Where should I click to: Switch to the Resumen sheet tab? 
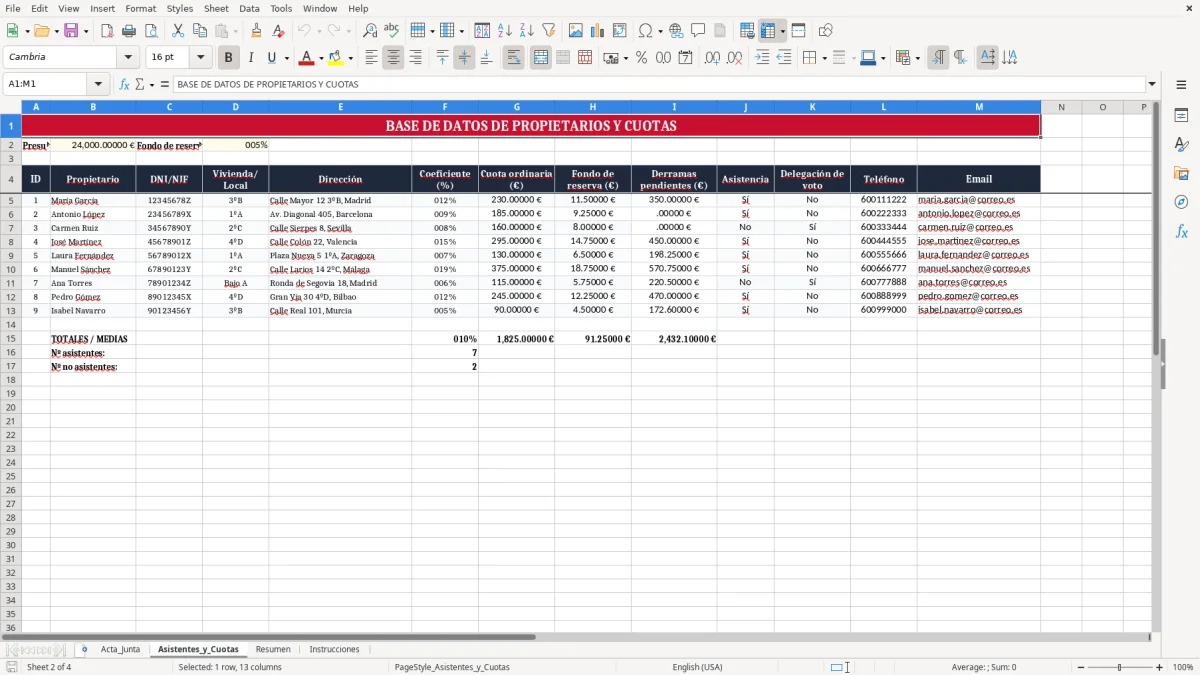[x=273, y=649]
